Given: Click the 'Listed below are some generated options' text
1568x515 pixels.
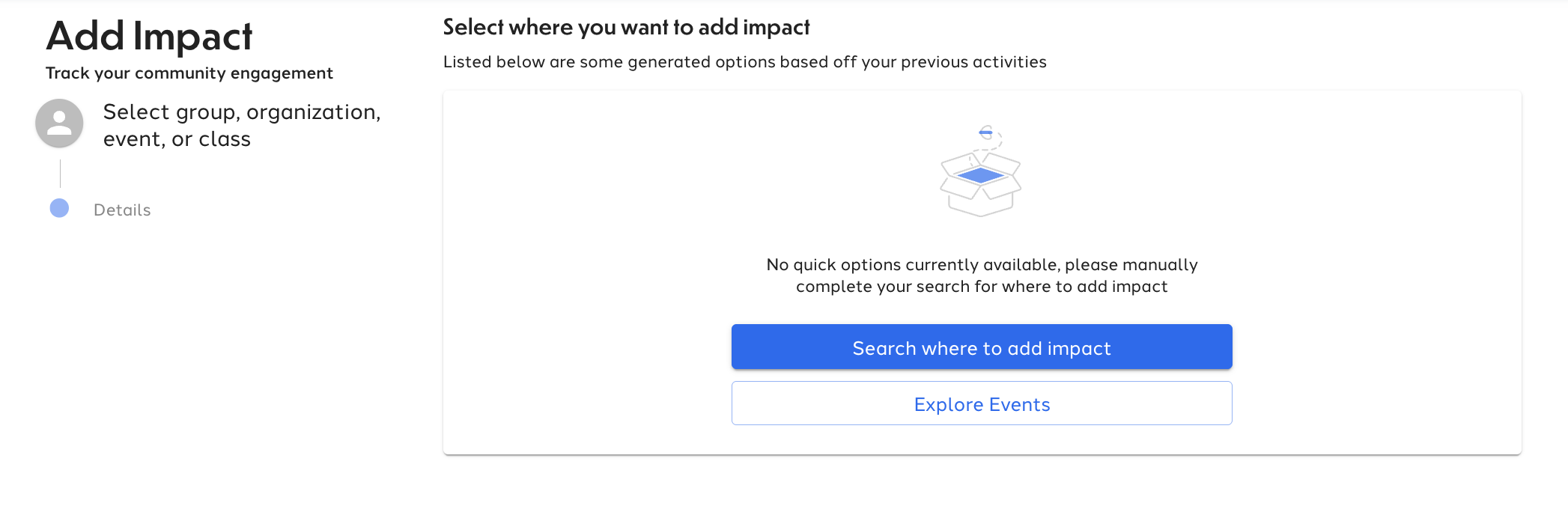Looking at the screenshot, I should 745,61.
